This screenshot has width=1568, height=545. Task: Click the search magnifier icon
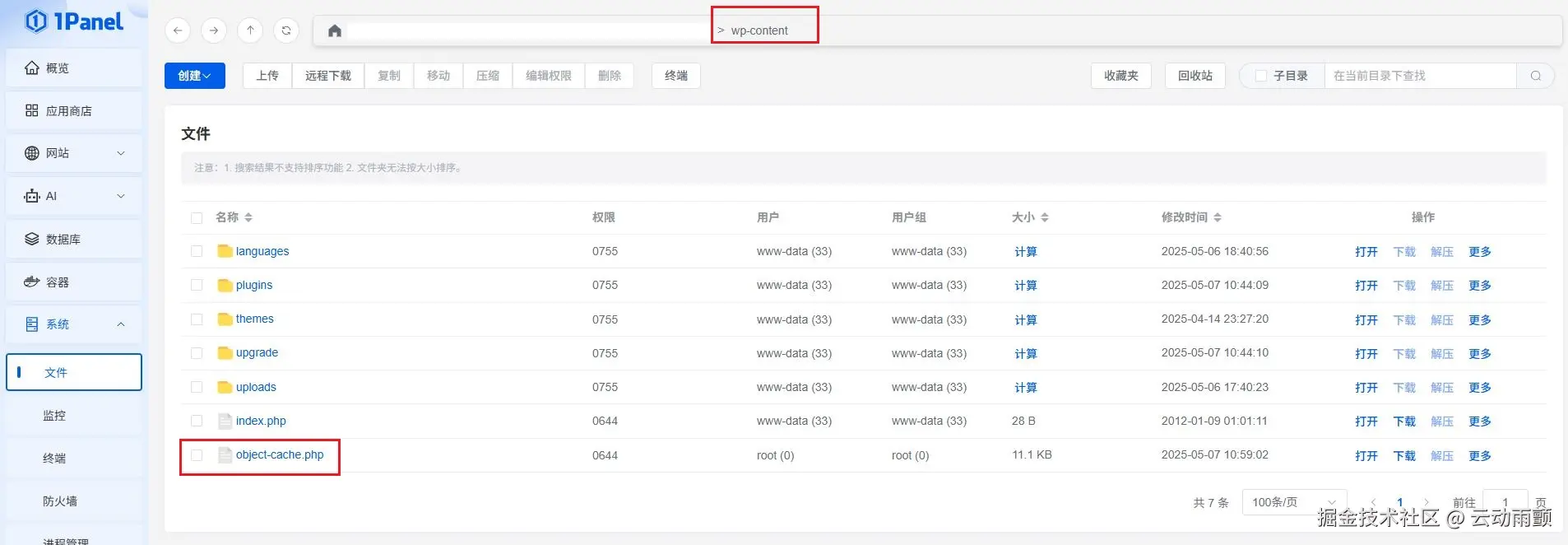(1535, 76)
